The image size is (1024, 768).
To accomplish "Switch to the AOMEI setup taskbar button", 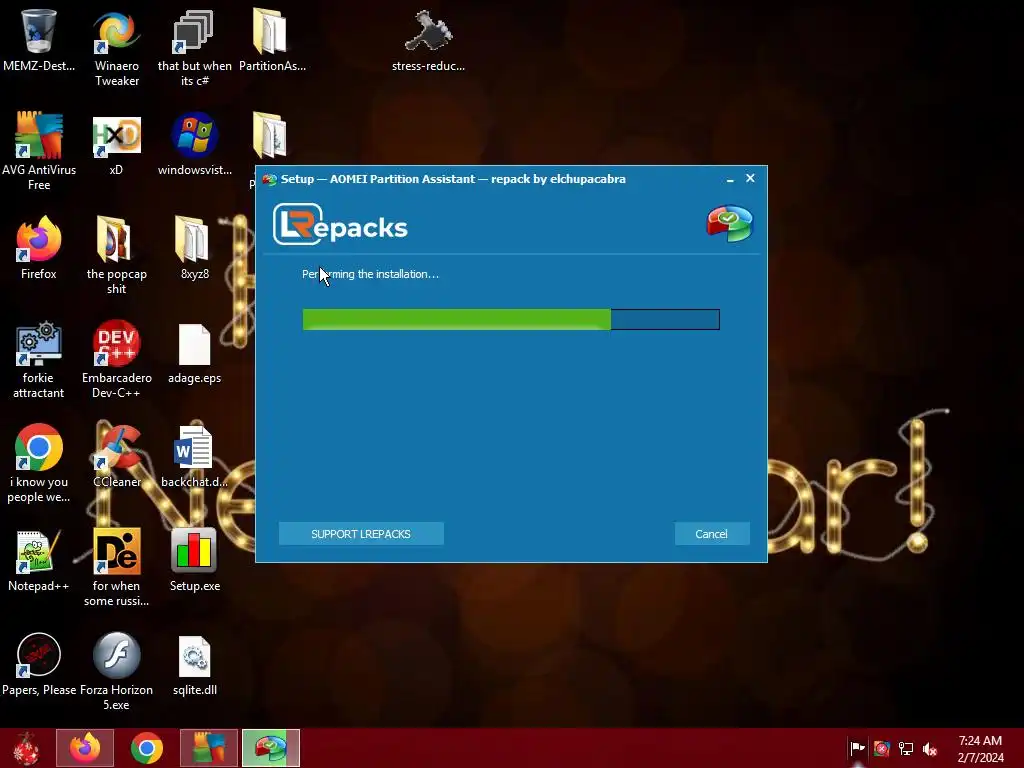I will [271, 748].
